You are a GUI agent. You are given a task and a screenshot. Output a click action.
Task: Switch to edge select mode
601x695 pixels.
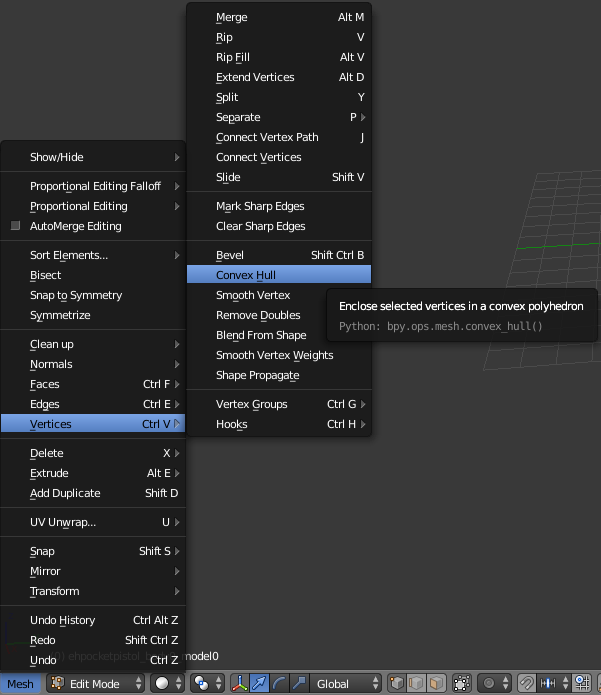416,684
